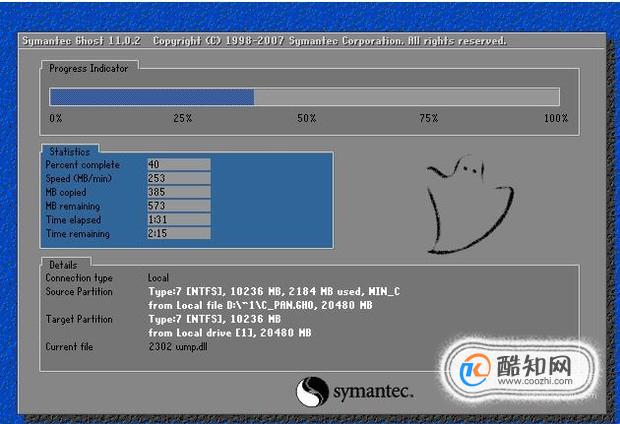Click the symantec wordmark text
This screenshot has width=620, height=424.
click(373, 392)
